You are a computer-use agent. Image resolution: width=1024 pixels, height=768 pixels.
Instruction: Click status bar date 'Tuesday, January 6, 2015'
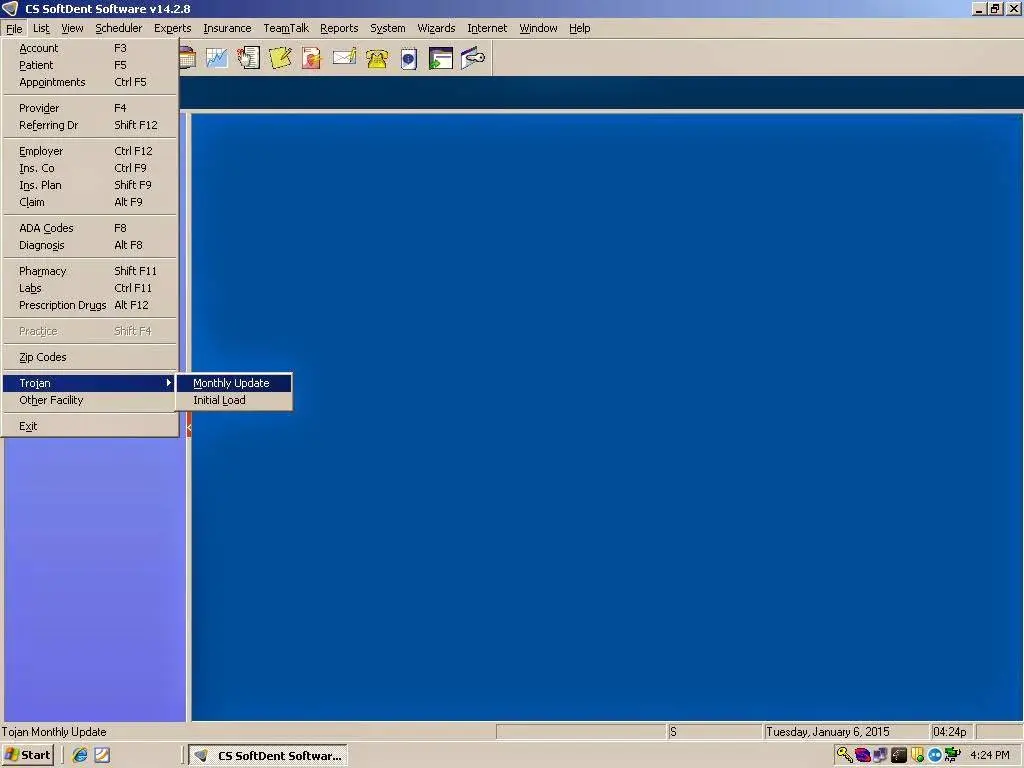[x=827, y=732]
